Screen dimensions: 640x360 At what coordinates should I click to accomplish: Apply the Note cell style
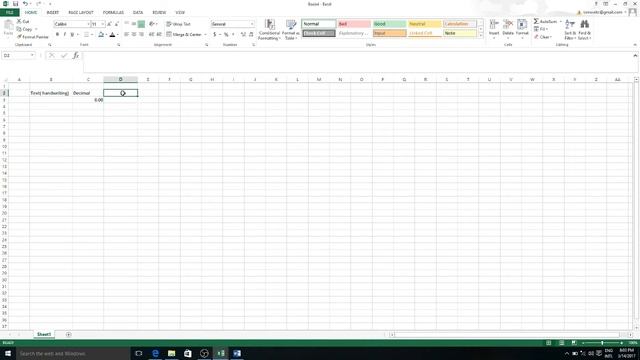coord(460,33)
